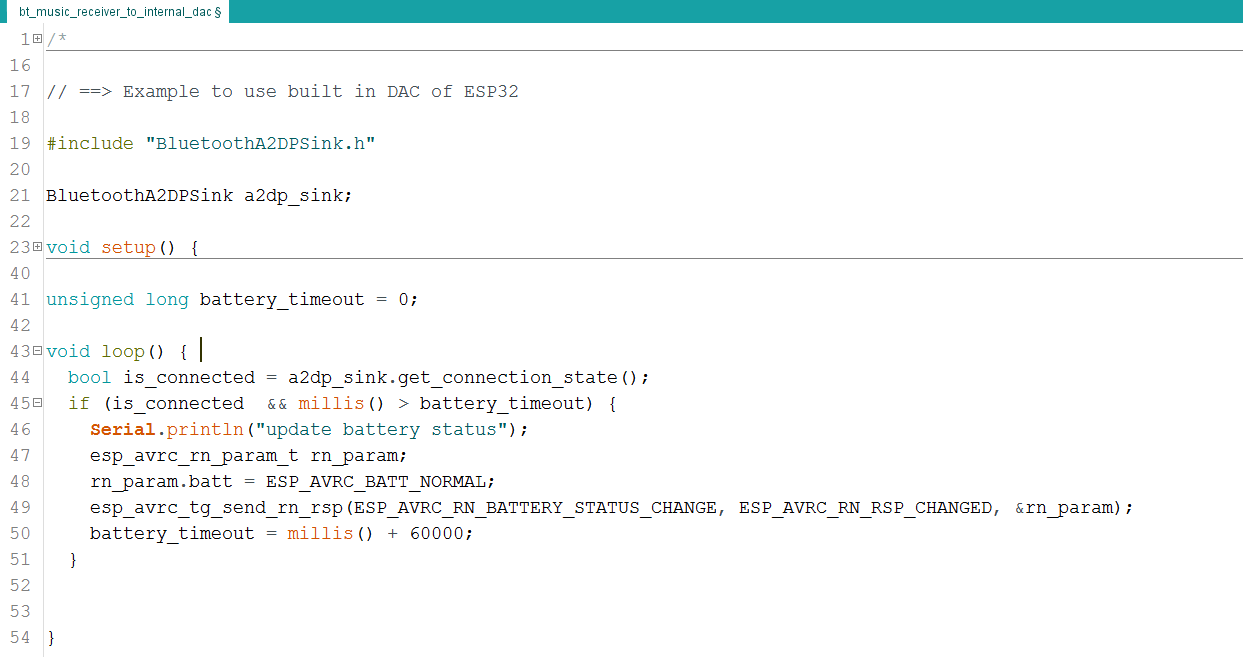Collapse the setup() function at line 23
Image resolution: width=1243 pixels, height=657 pixels.
[36, 247]
